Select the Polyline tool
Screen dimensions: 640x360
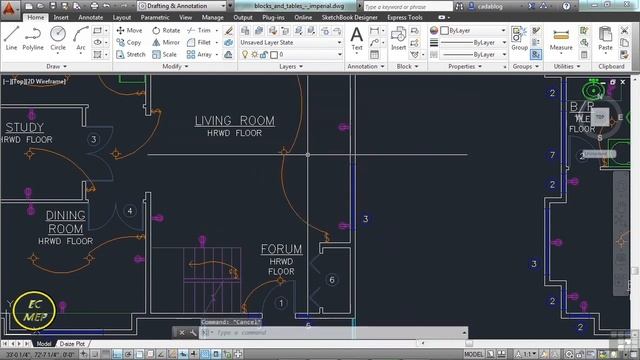[x=33, y=38]
